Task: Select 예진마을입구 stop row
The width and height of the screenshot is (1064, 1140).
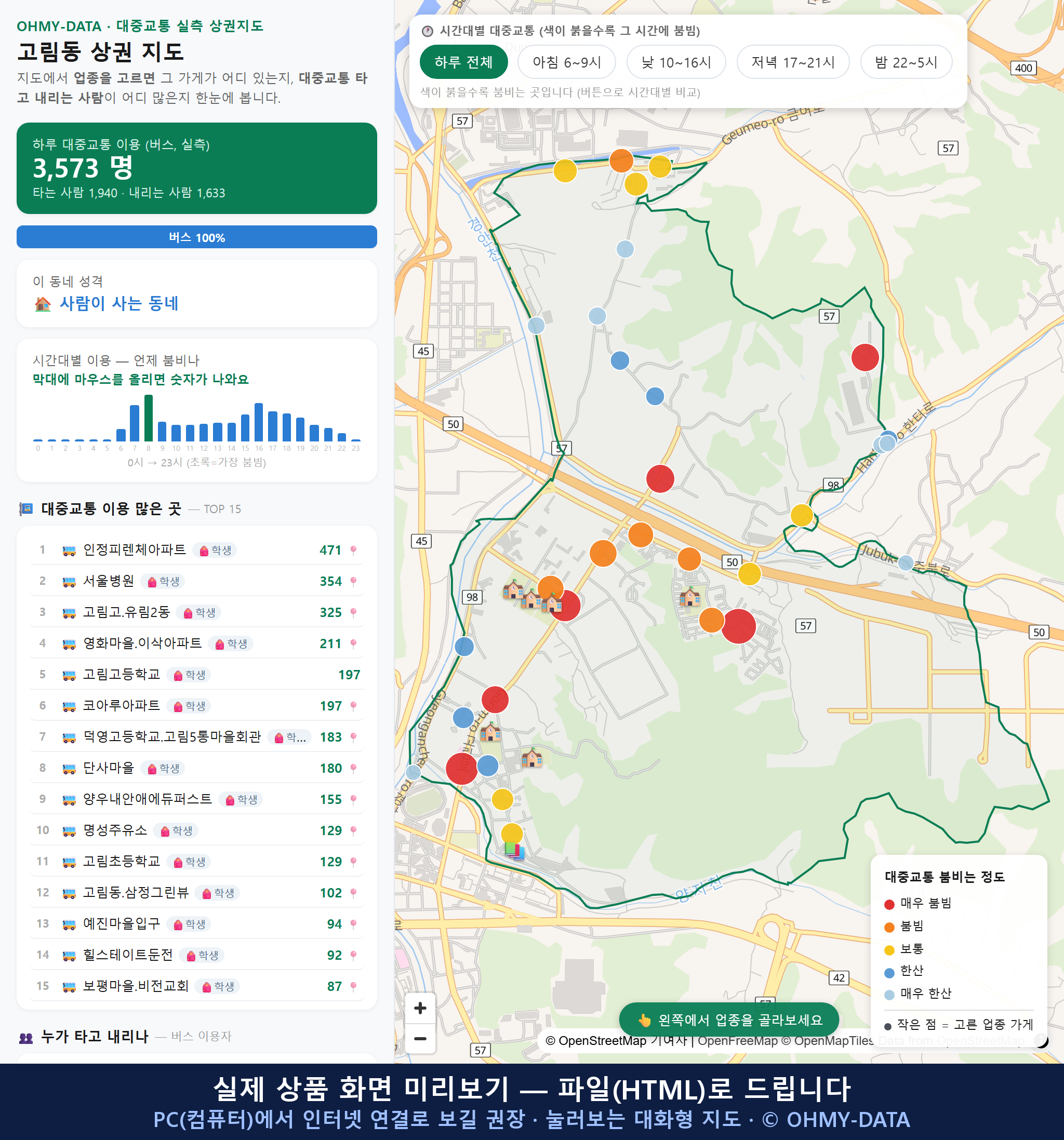Action: click(196, 924)
